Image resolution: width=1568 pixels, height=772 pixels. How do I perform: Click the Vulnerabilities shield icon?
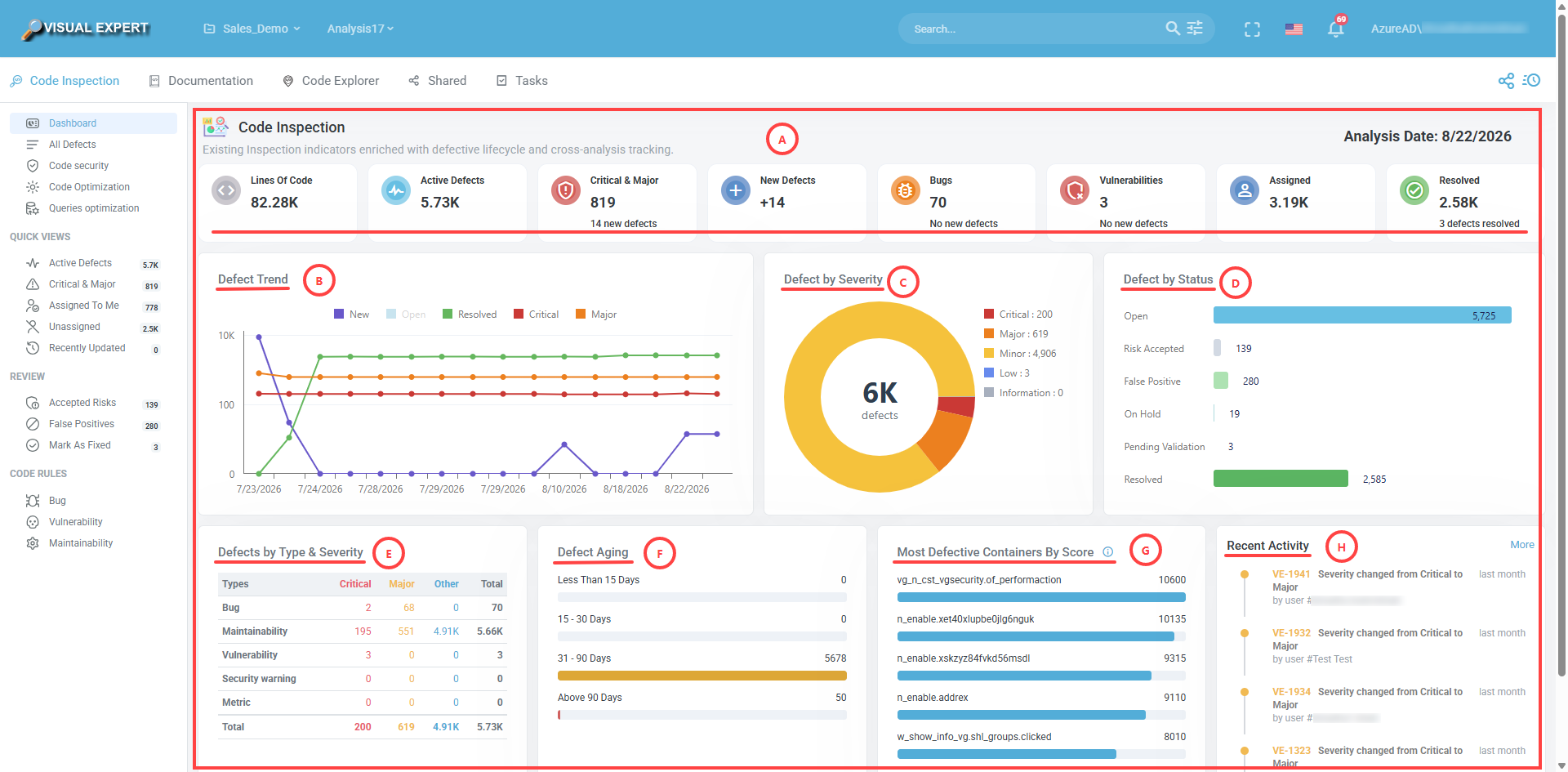click(x=1075, y=190)
